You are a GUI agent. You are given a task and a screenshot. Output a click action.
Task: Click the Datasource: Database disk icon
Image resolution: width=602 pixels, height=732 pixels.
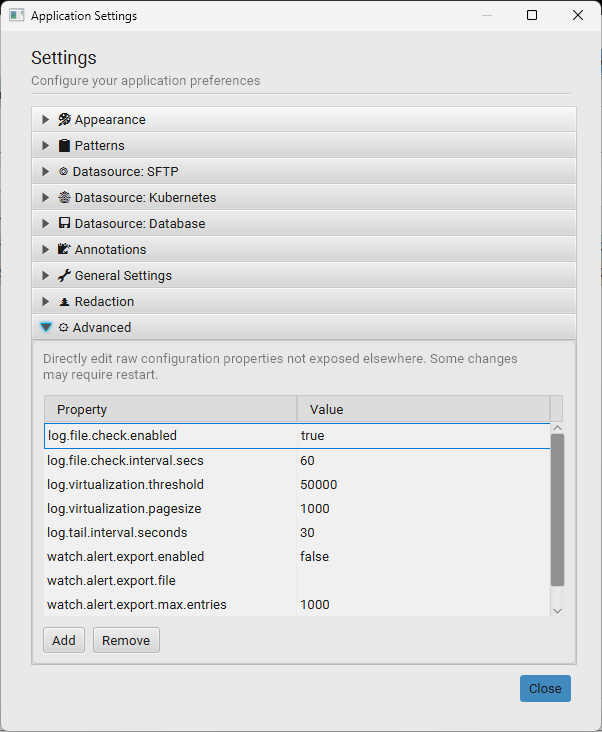pos(64,223)
